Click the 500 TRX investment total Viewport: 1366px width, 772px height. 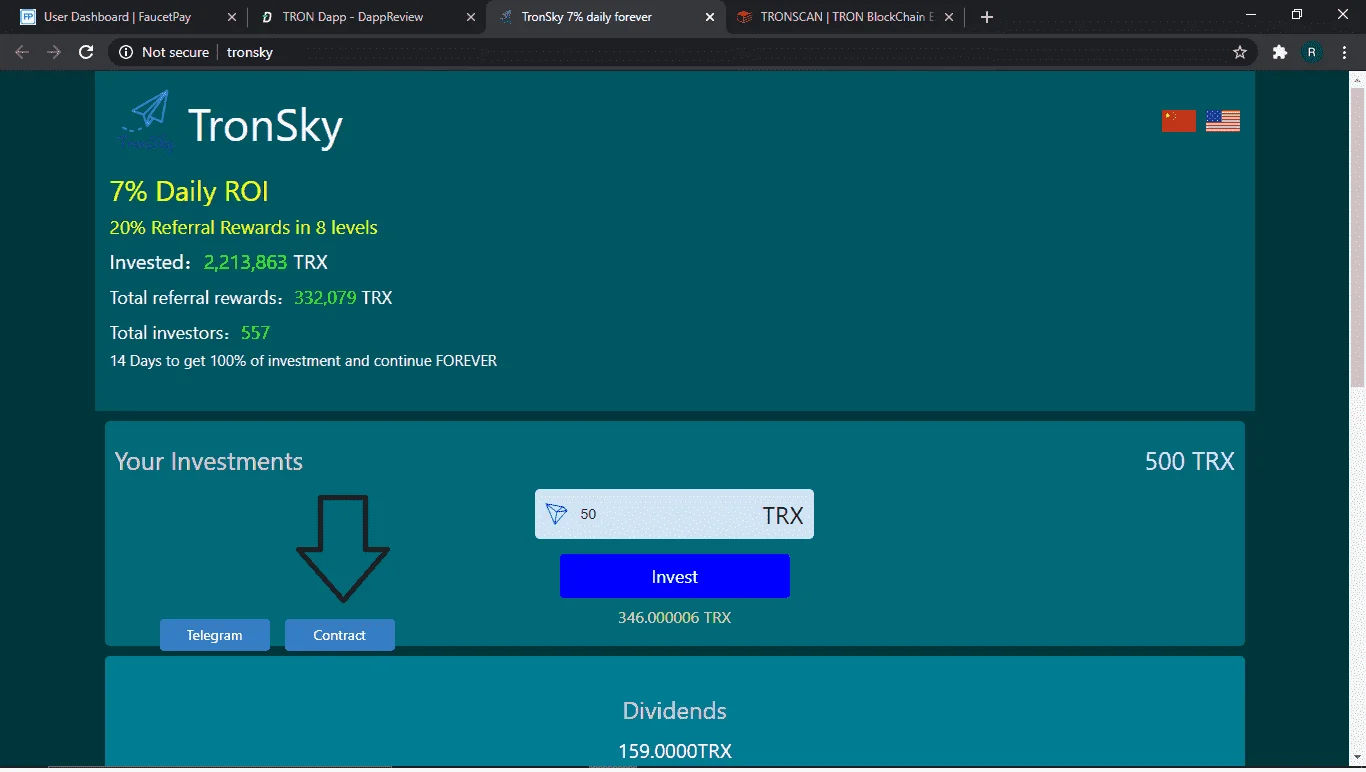tap(1190, 461)
